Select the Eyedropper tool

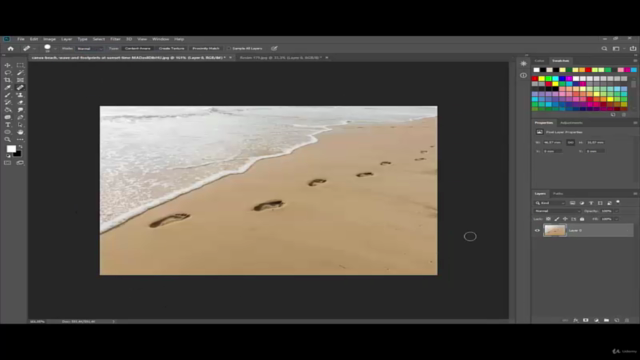coord(8,87)
